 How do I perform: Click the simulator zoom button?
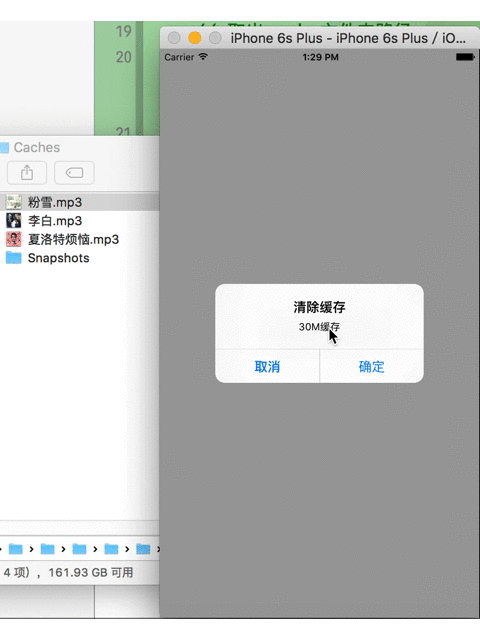[215, 38]
